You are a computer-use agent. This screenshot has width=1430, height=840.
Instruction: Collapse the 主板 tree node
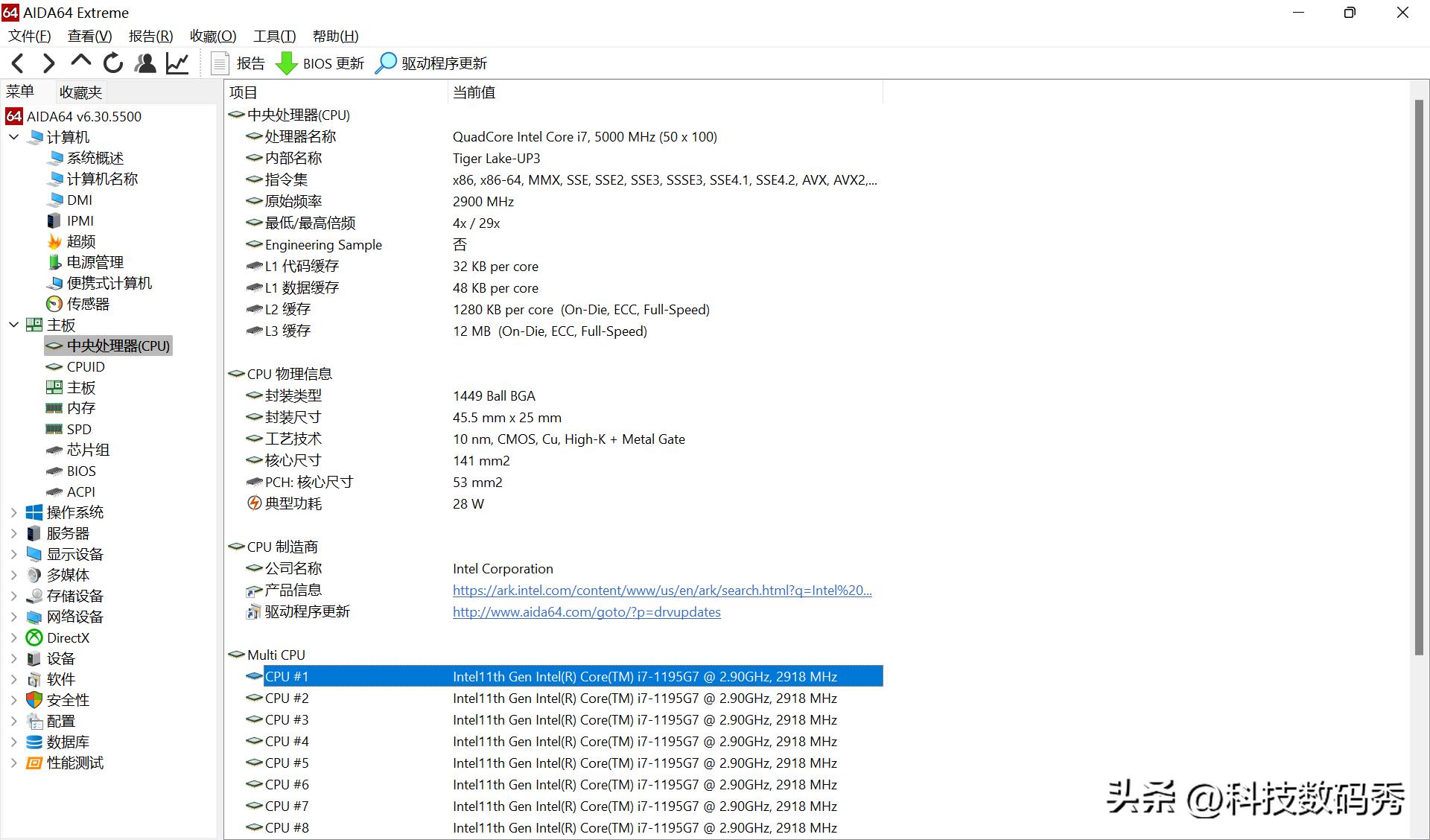13,325
